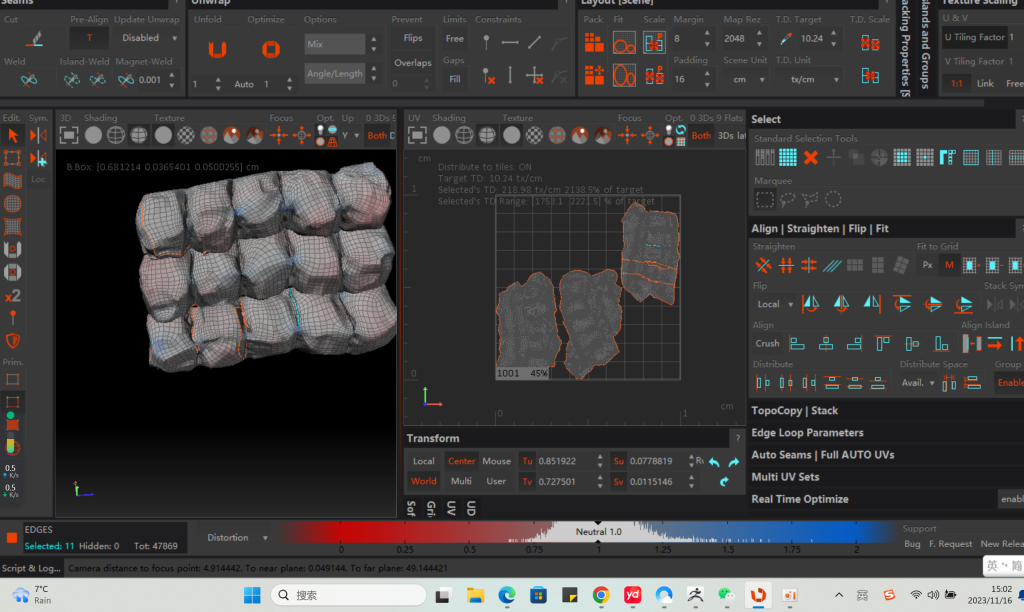Open the Distribute Space Avail. dropdown
Viewport: 1024px width, 612px height.
click(x=918, y=383)
